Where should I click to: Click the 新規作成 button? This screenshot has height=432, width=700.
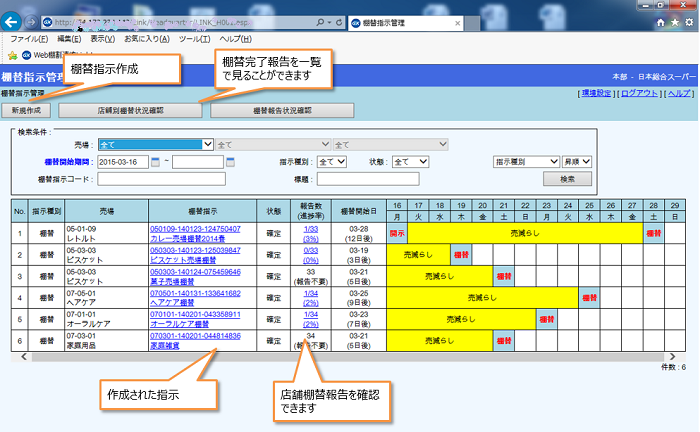[28, 110]
